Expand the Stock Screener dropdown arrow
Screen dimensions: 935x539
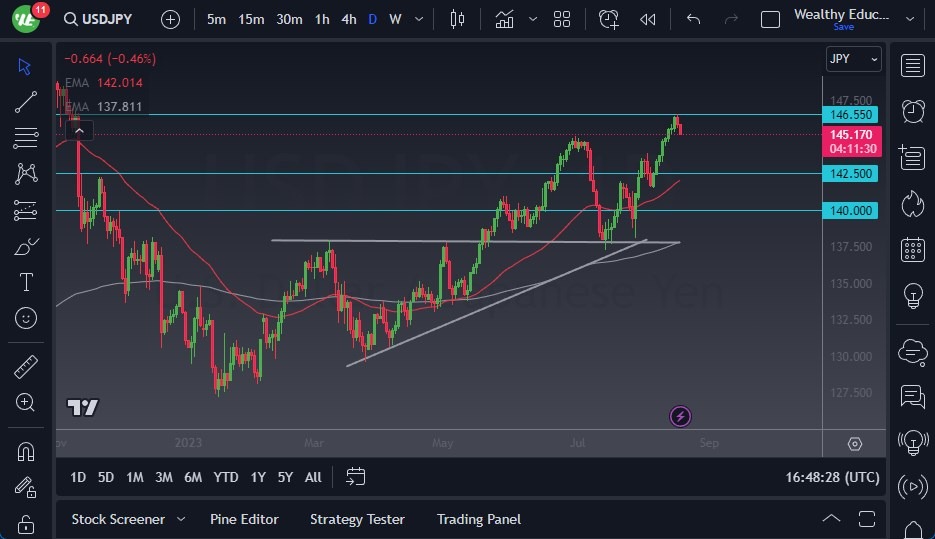(x=181, y=519)
